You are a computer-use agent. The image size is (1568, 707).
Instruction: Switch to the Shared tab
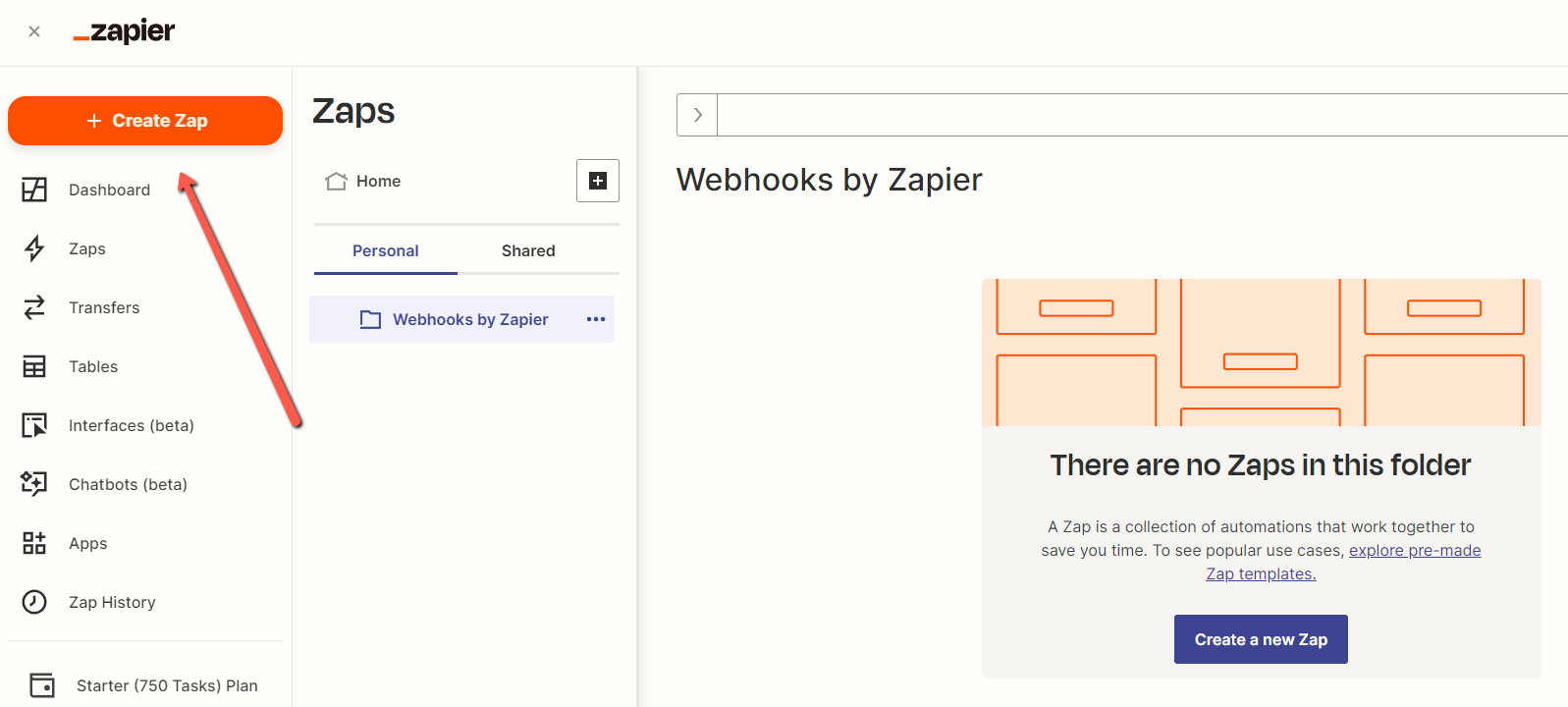pos(528,250)
